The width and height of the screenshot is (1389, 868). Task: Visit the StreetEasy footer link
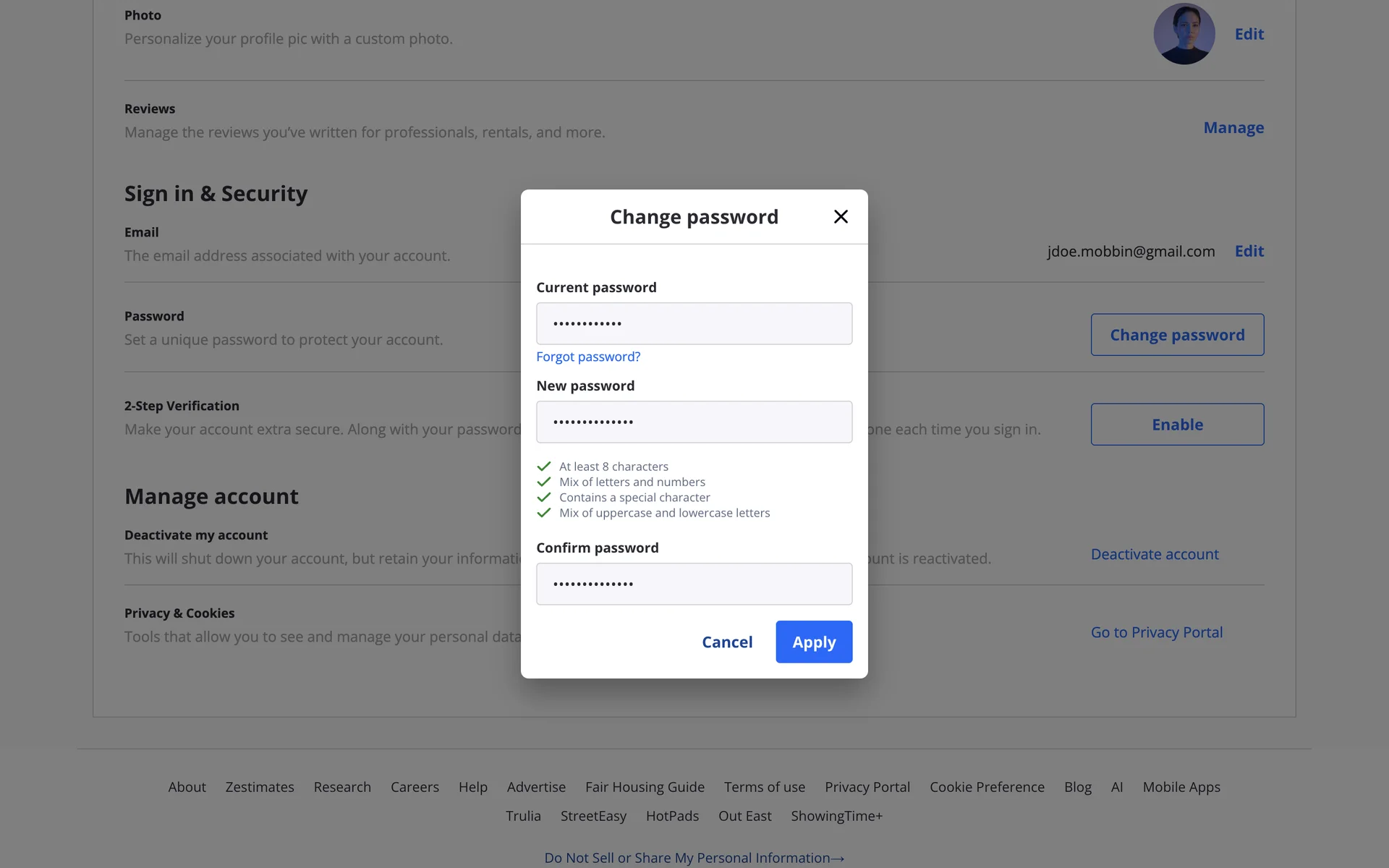[x=593, y=816]
